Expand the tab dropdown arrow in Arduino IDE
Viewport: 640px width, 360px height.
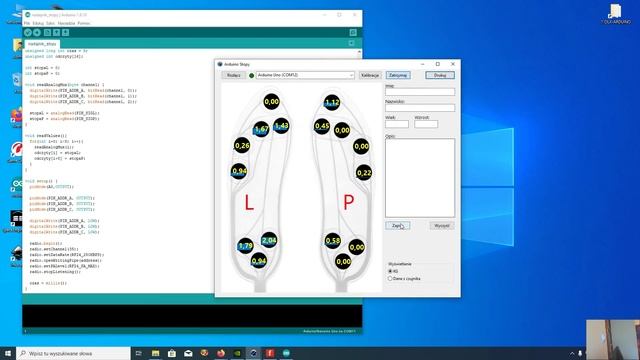[x=351, y=43]
